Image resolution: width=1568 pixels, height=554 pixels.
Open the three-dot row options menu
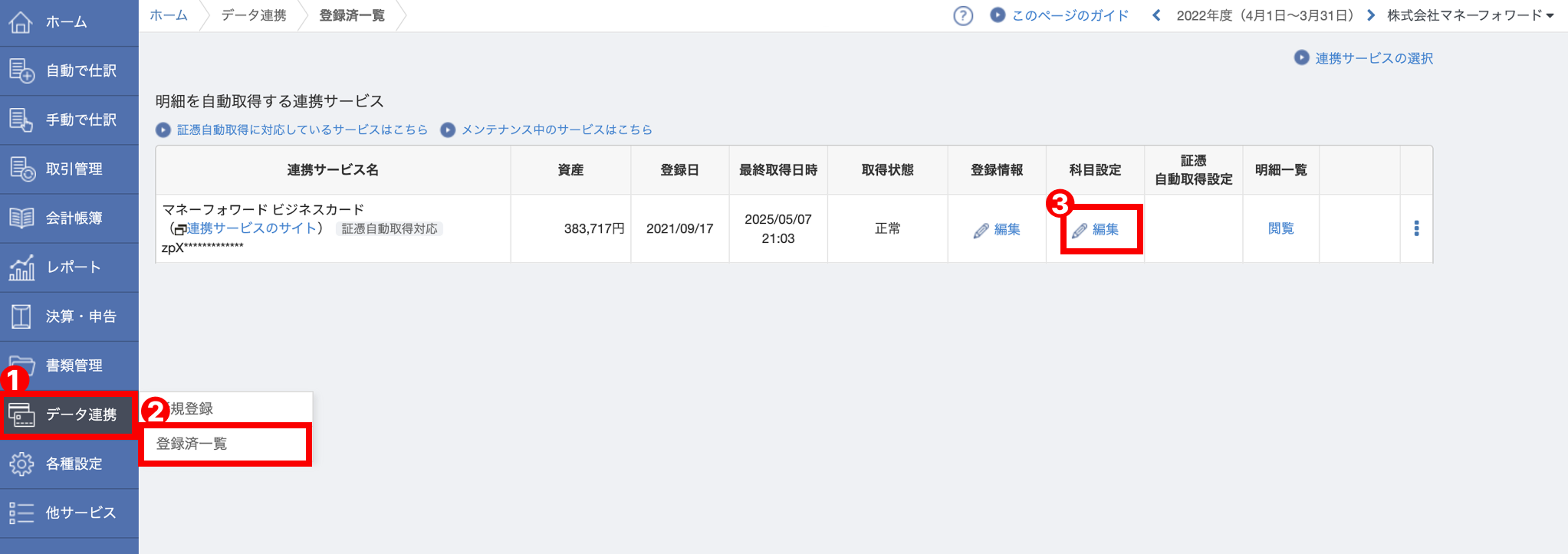coord(1416,228)
